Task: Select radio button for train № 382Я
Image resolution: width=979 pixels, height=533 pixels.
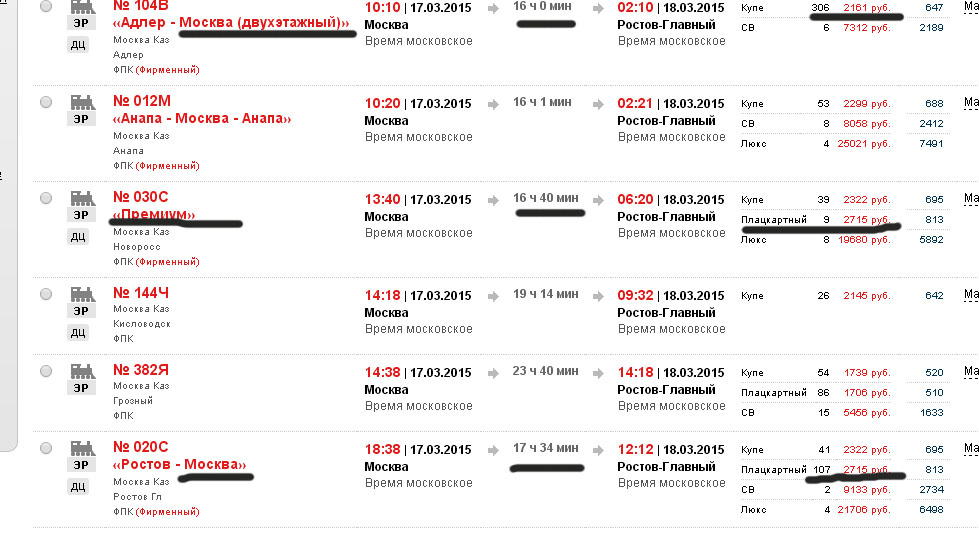Action: [x=46, y=371]
